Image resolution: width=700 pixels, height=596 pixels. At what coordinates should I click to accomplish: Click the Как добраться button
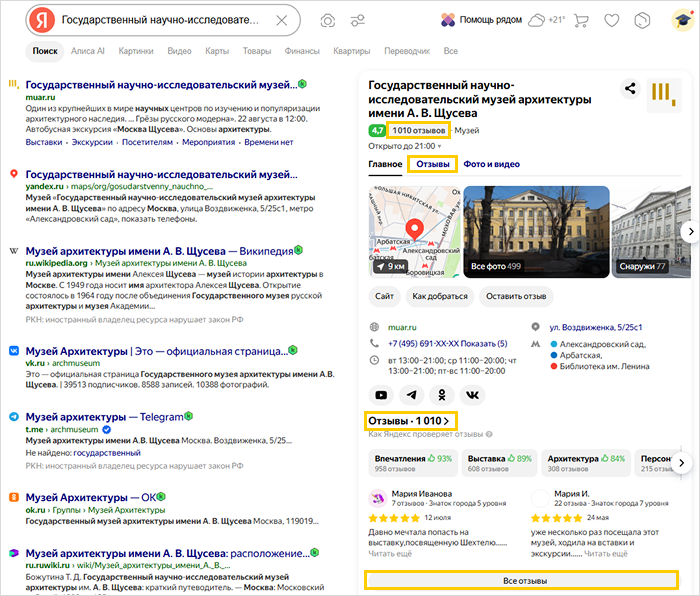point(440,296)
